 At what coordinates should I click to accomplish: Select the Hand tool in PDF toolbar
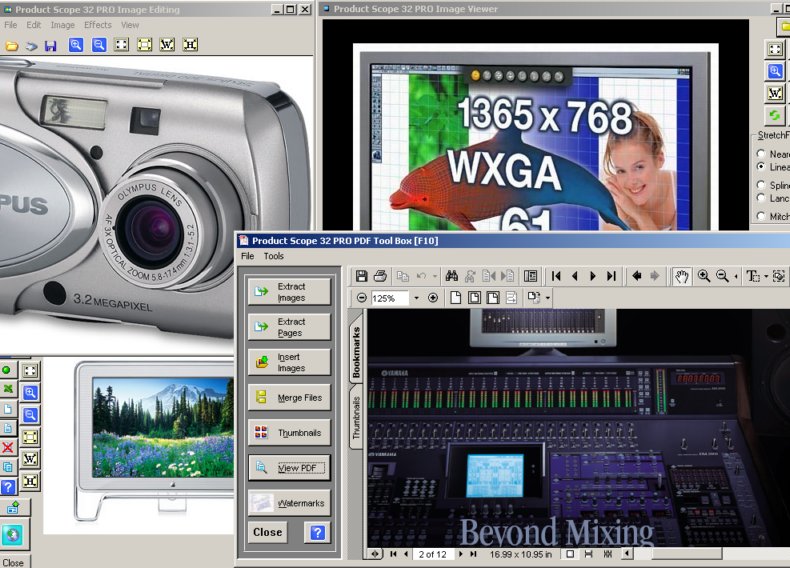coord(682,276)
